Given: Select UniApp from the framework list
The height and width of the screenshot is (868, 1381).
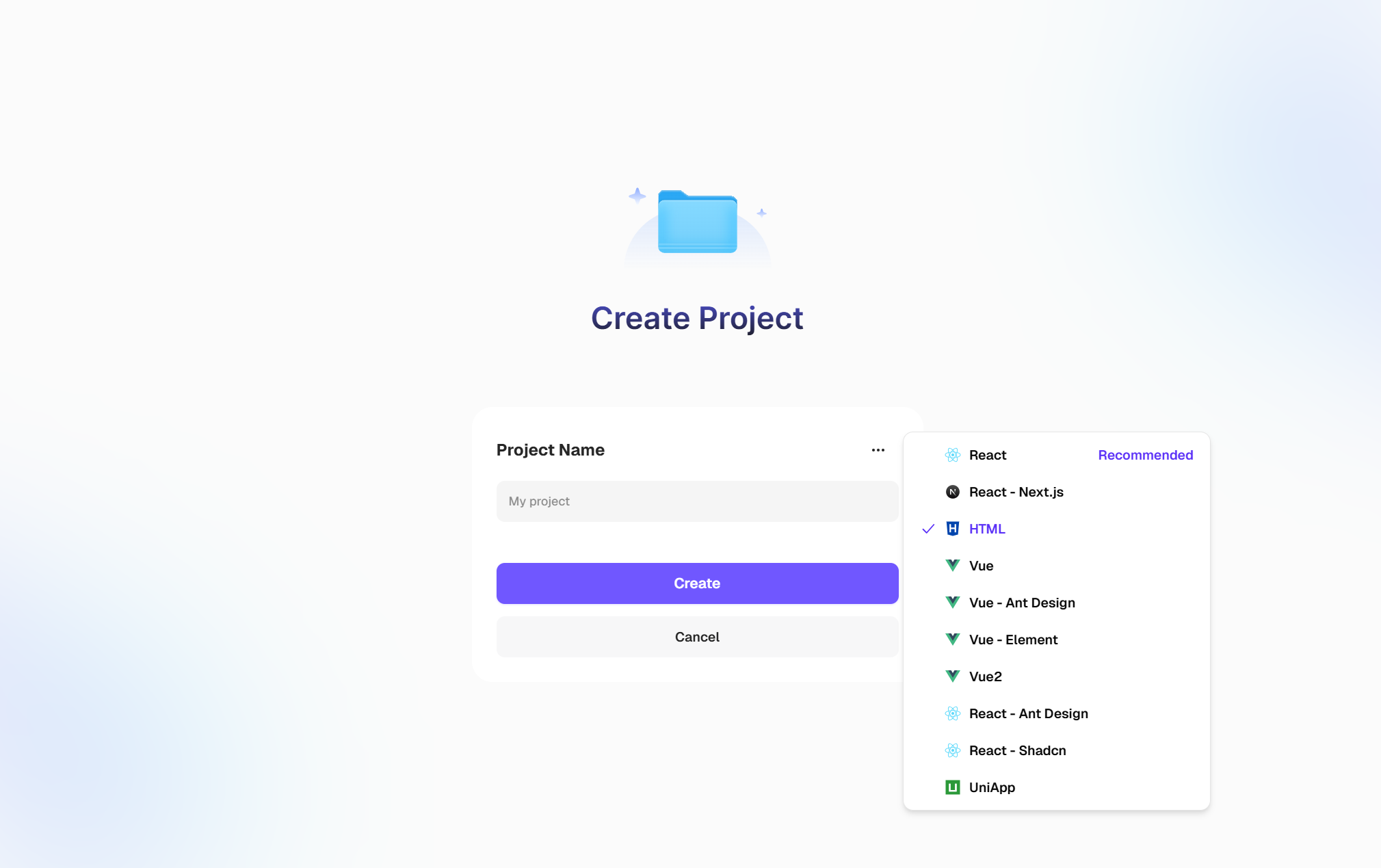Looking at the screenshot, I should tap(992, 787).
